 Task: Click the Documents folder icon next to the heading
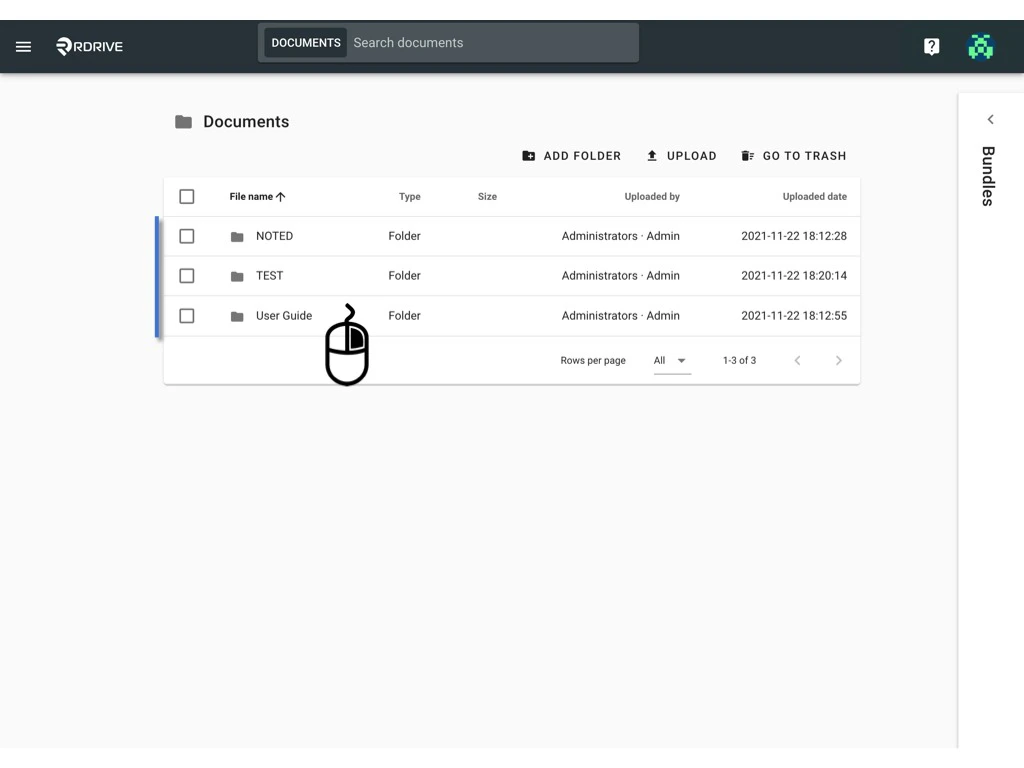[x=184, y=121]
